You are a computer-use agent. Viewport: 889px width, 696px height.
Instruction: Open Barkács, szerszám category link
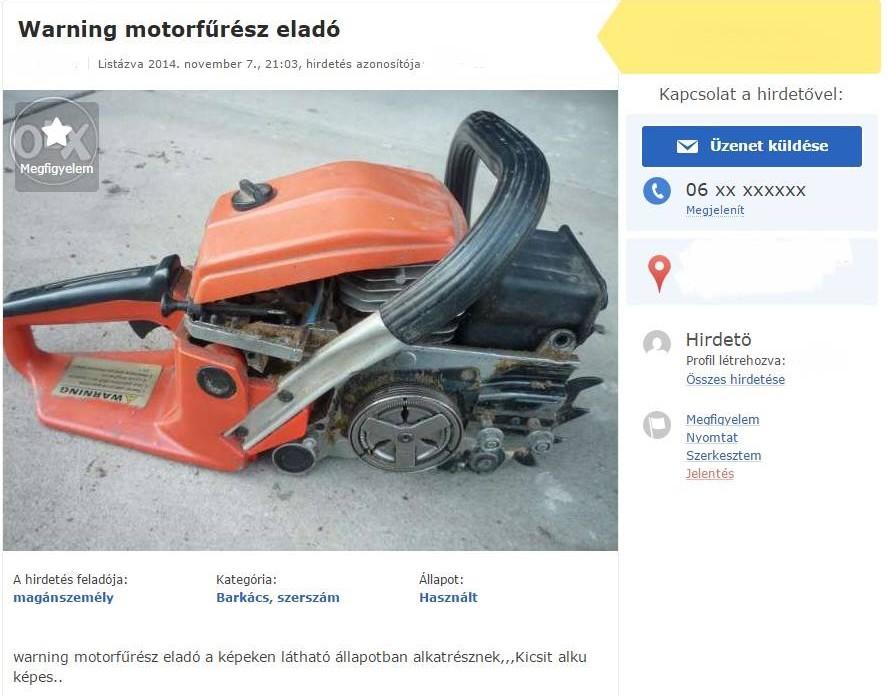[x=278, y=597]
